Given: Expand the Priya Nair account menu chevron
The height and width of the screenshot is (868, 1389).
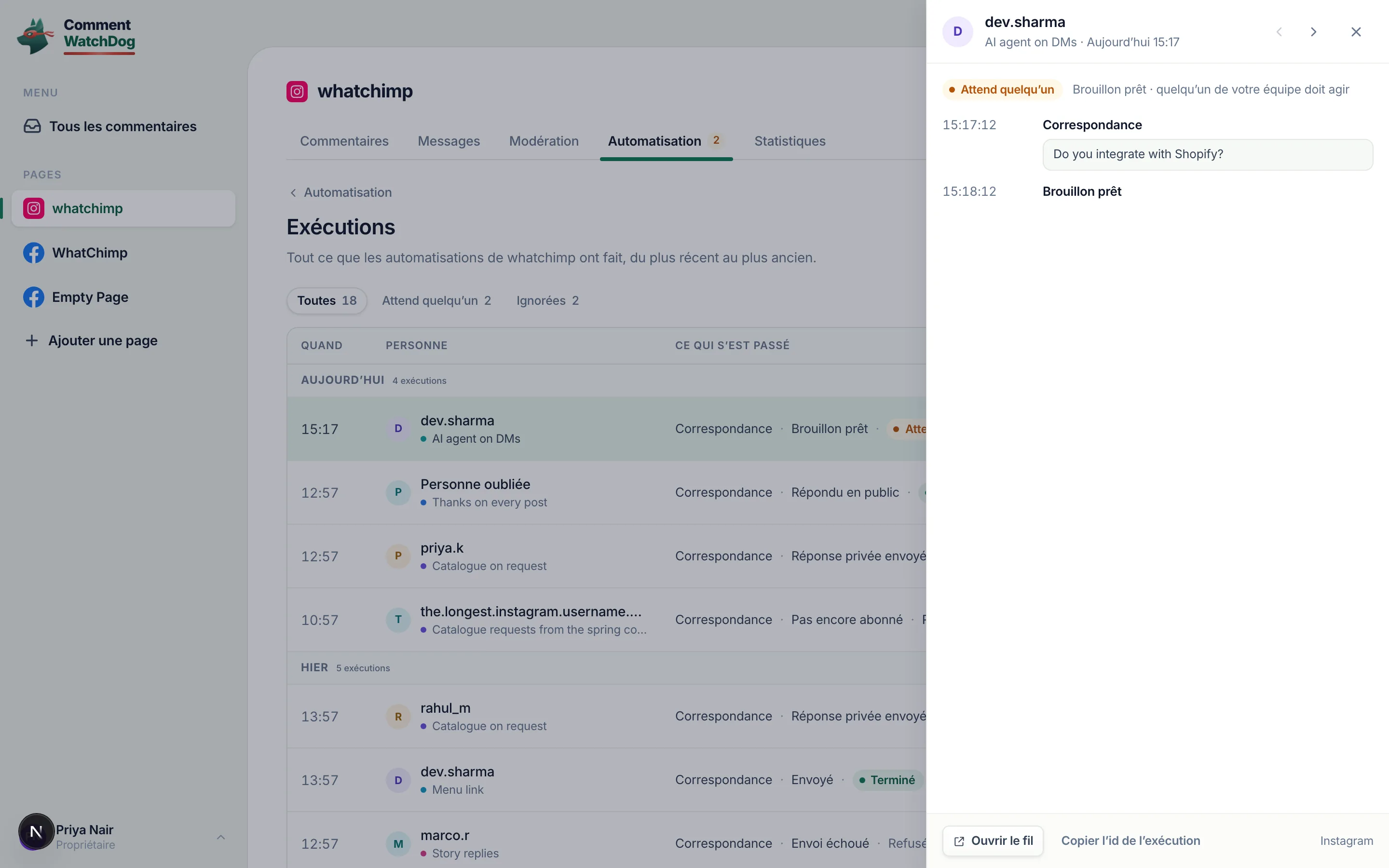Looking at the screenshot, I should pos(220,837).
